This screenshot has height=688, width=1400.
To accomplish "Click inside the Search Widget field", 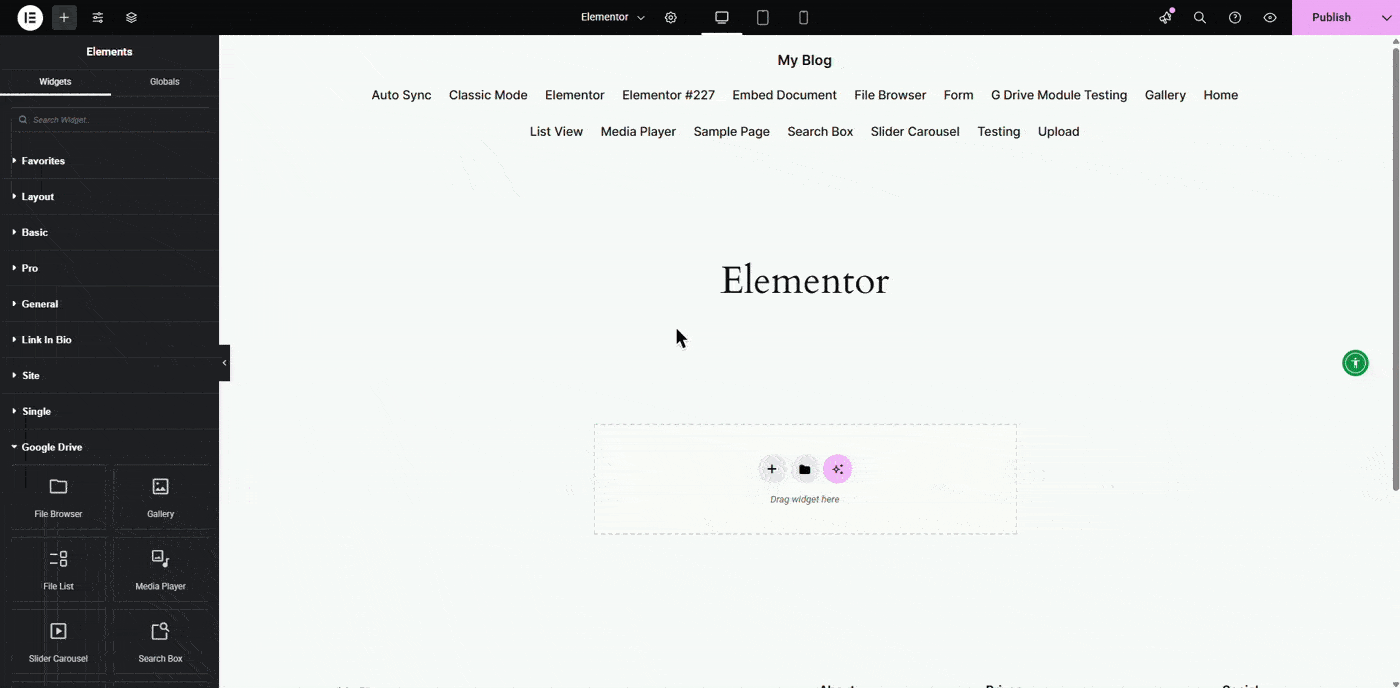I will coord(110,119).
